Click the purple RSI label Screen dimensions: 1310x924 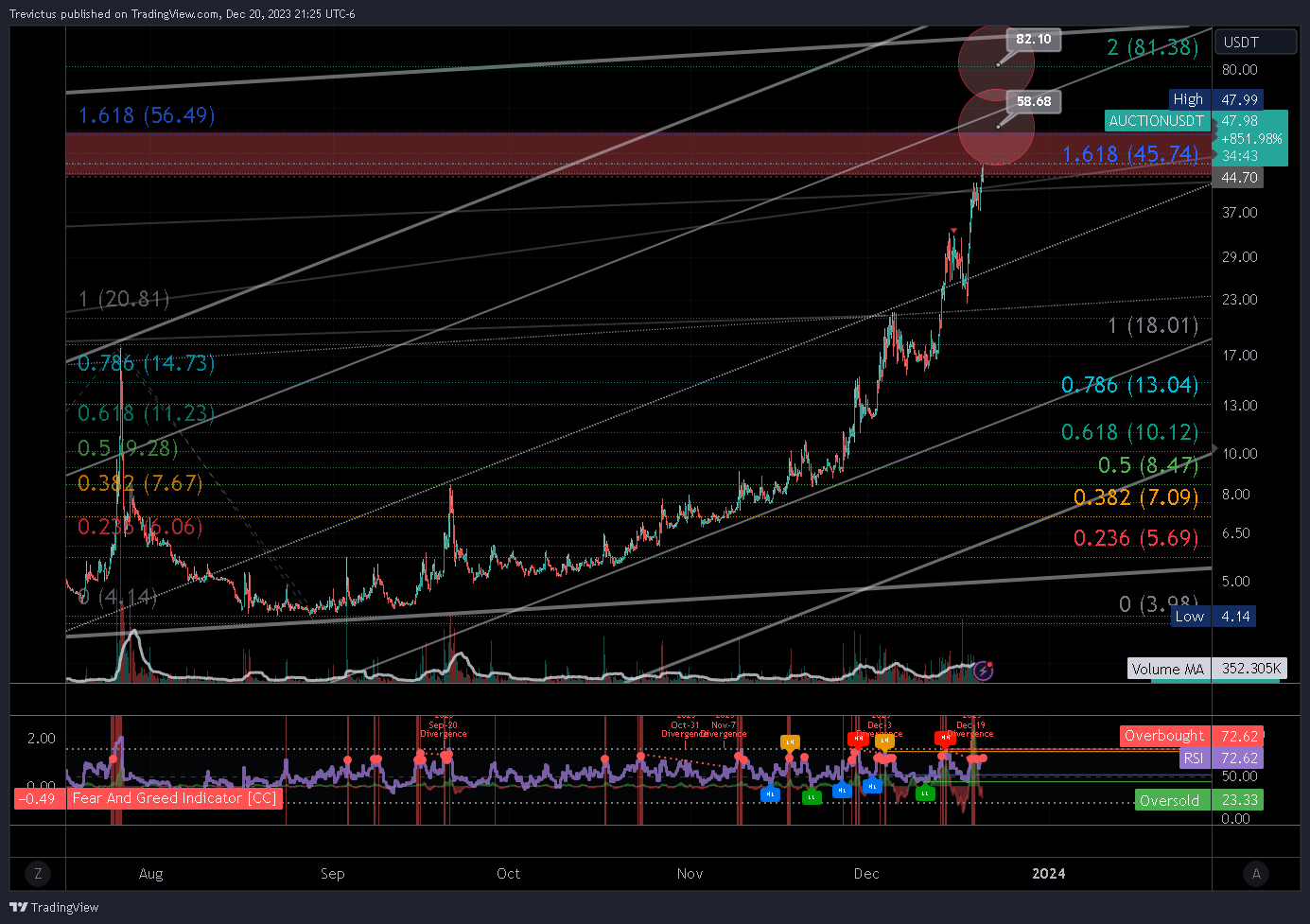click(x=1194, y=758)
